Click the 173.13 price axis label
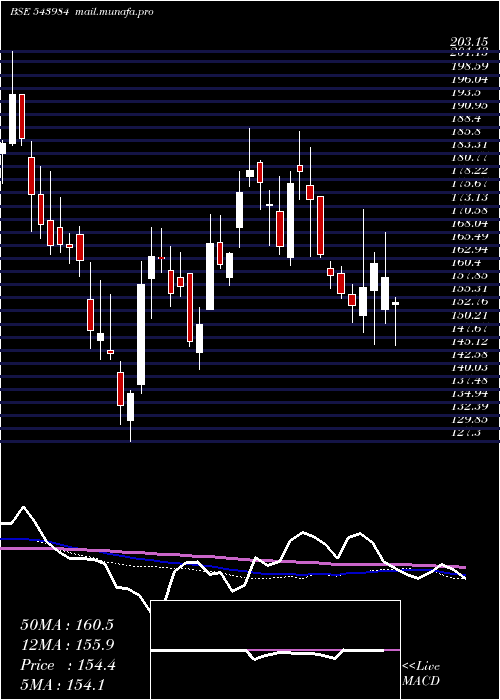Image resolution: width=500 pixels, height=700 pixels. [x=469, y=197]
